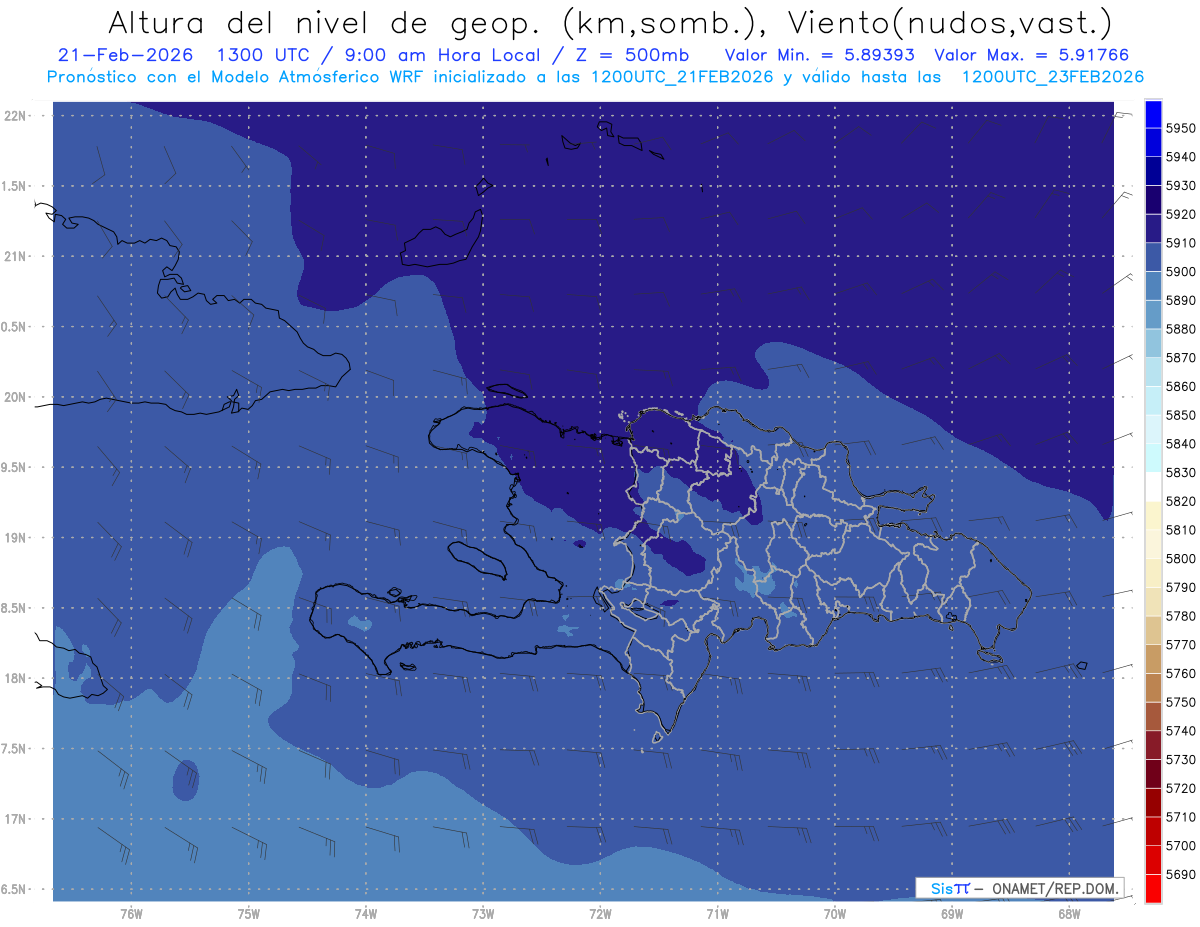Click the '5800' legend value
Viewport: 1200px width, 927px height.
pos(1181,559)
